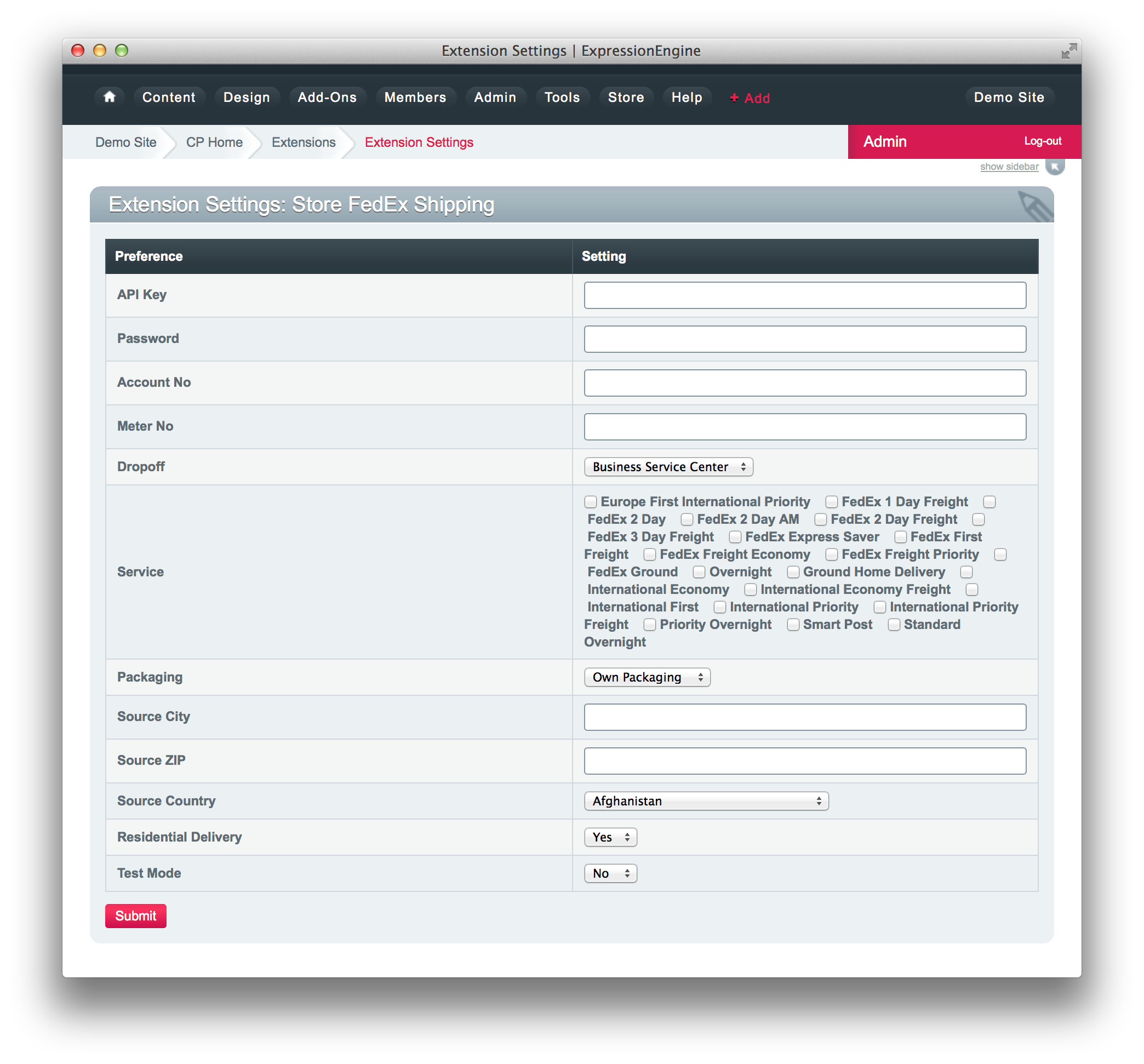Open the Design menu
The width and height of the screenshot is (1144, 1064).
(247, 98)
